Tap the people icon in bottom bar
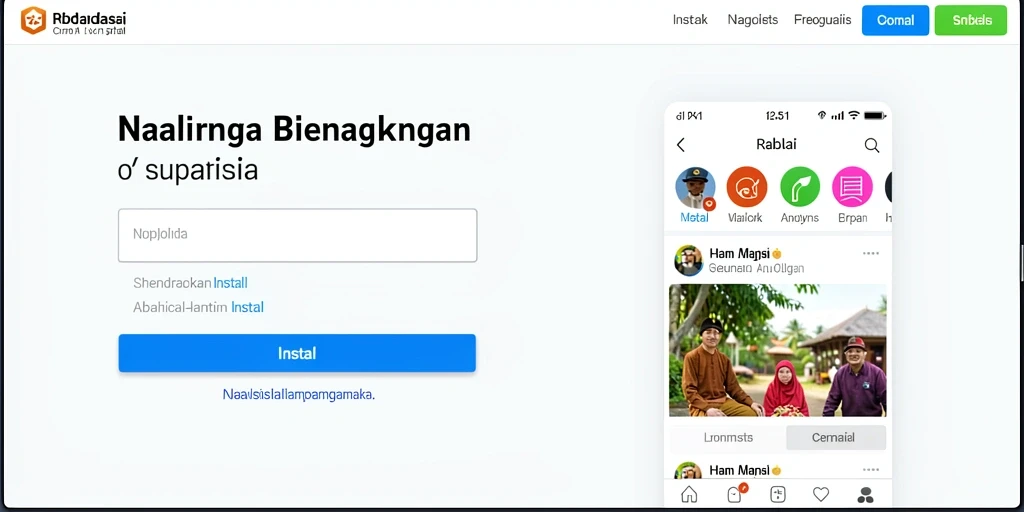 coord(866,495)
